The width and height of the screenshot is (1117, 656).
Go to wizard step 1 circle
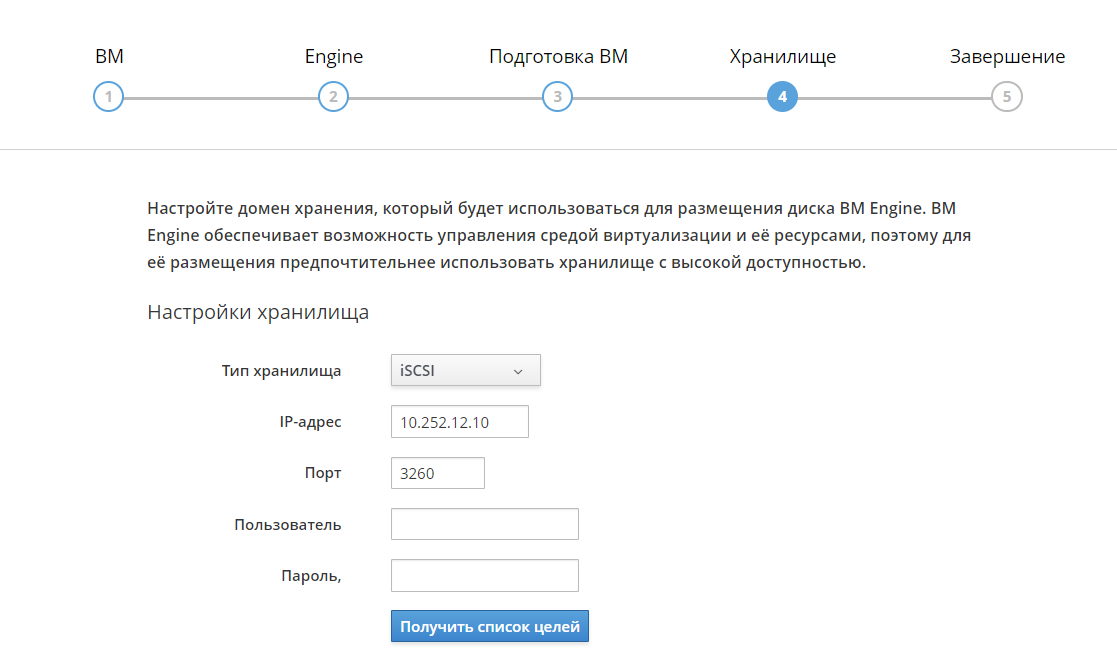[108, 97]
